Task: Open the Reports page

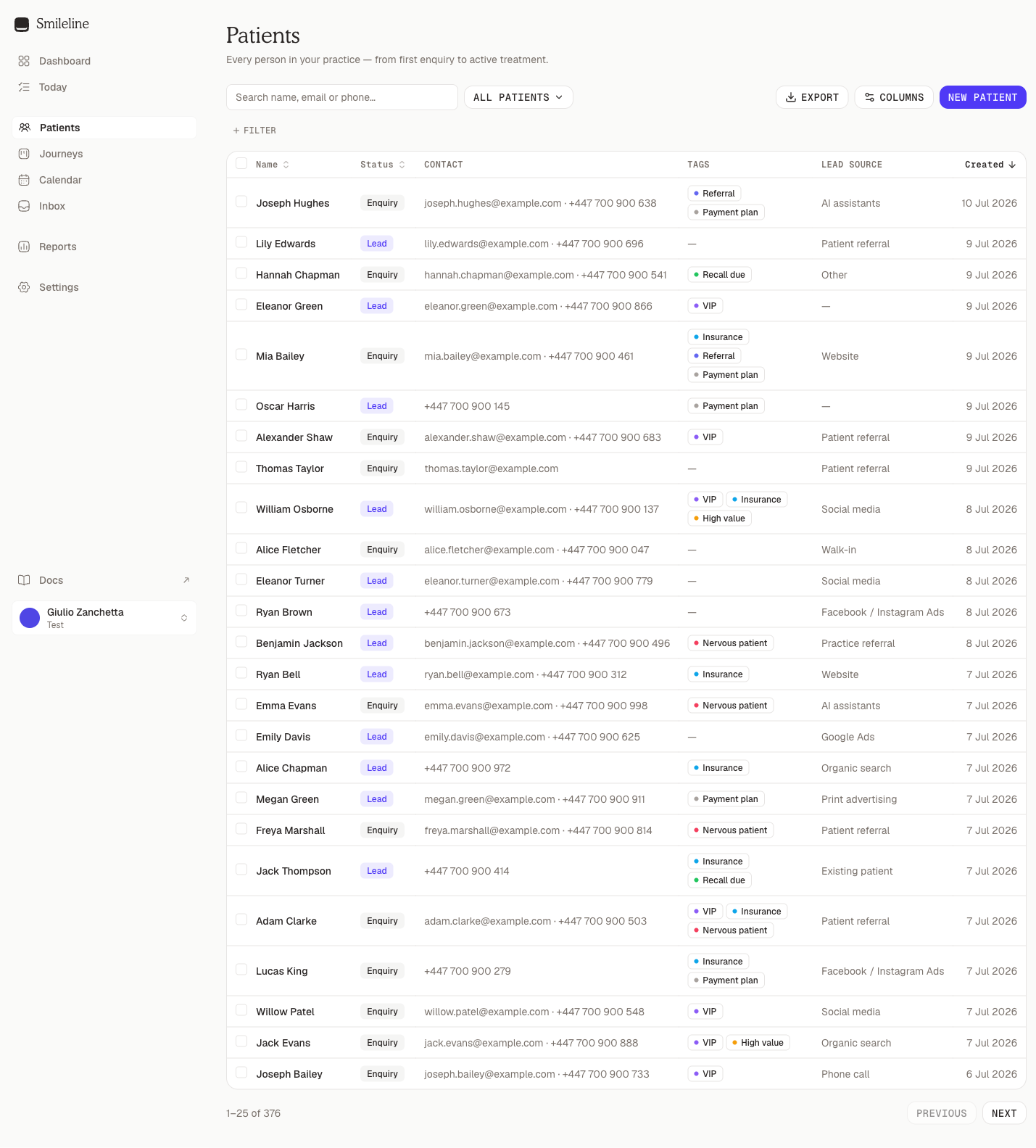Action: (x=104, y=247)
